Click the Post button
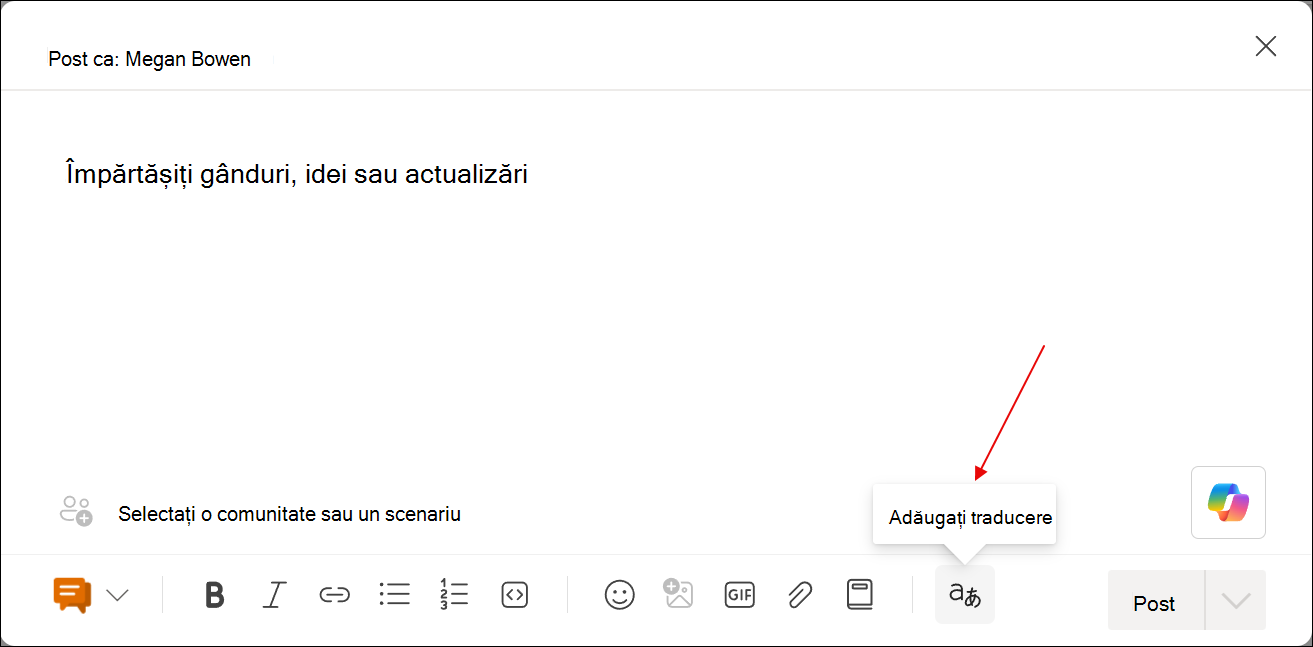The height and width of the screenshot is (647, 1313). (1155, 600)
